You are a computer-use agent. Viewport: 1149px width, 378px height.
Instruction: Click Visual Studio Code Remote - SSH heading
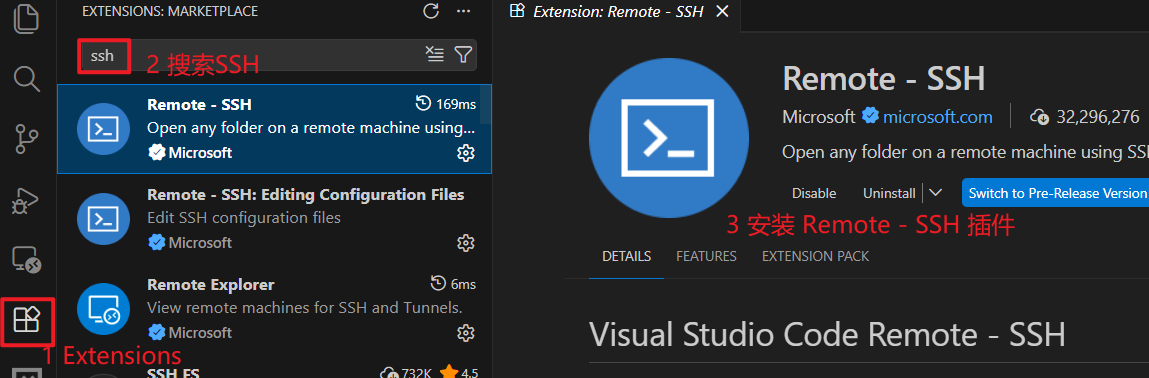click(827, 335)
